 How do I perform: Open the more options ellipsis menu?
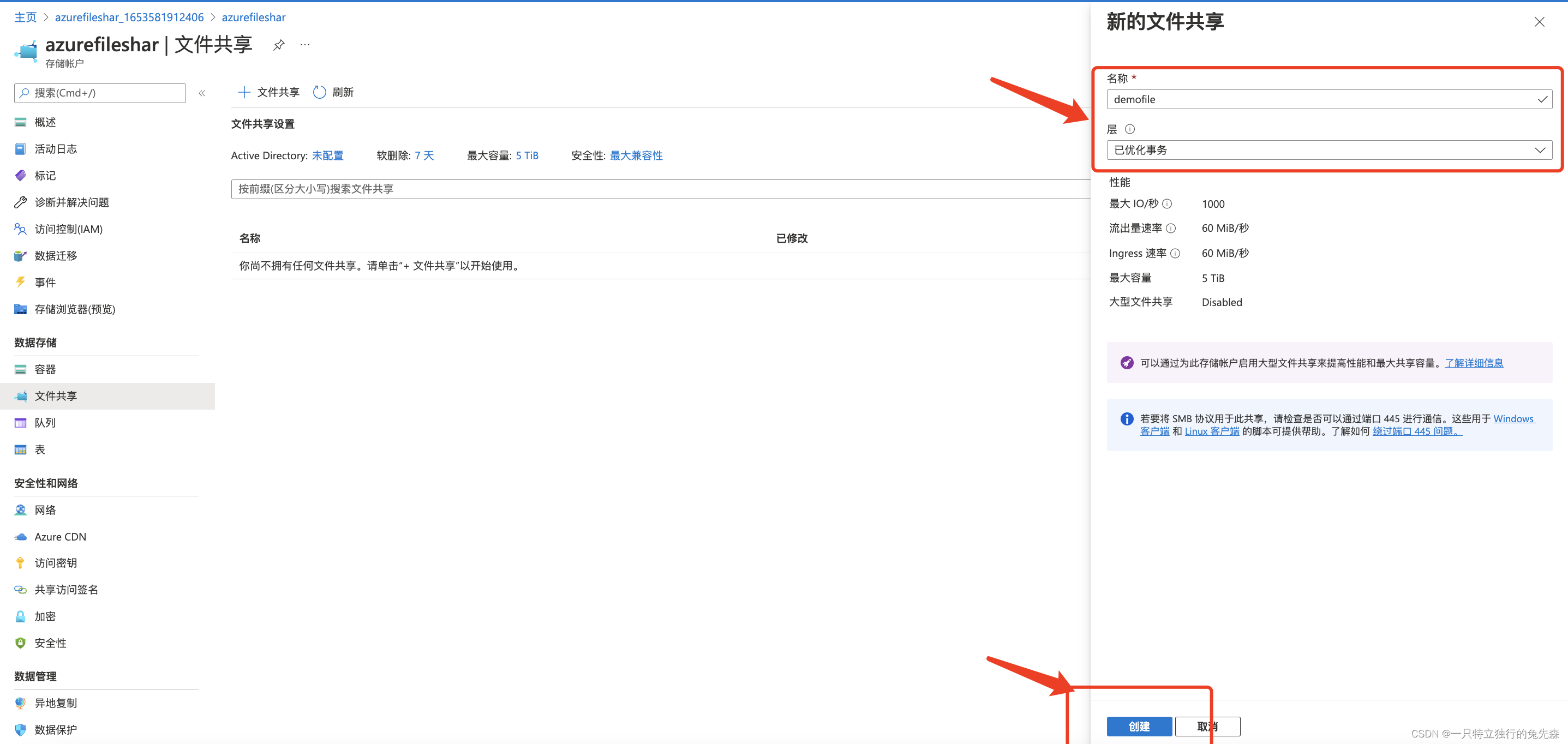pyautogui.click(x=305, y=45)
